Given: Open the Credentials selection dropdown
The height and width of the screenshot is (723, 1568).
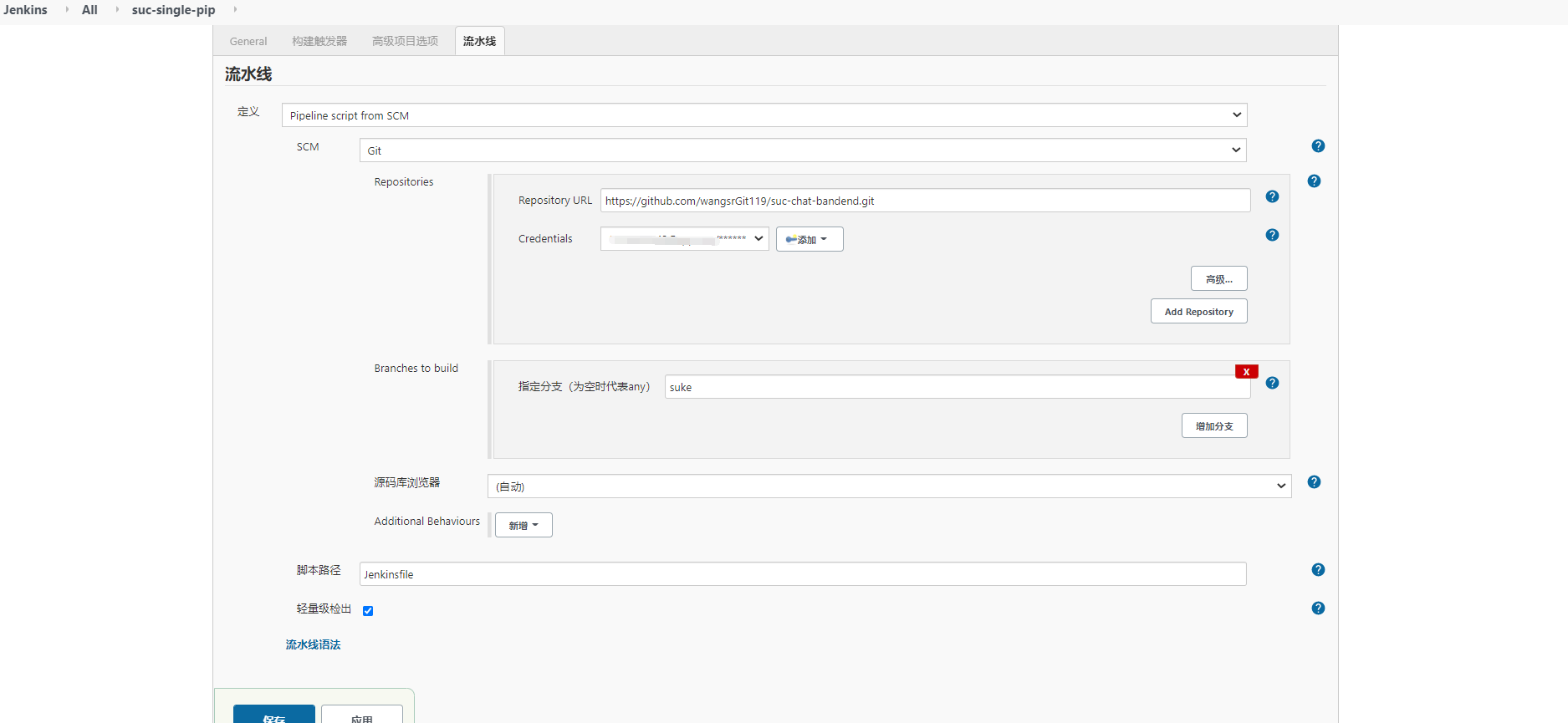Looking at the screenshot, I should tap(684, 239).
